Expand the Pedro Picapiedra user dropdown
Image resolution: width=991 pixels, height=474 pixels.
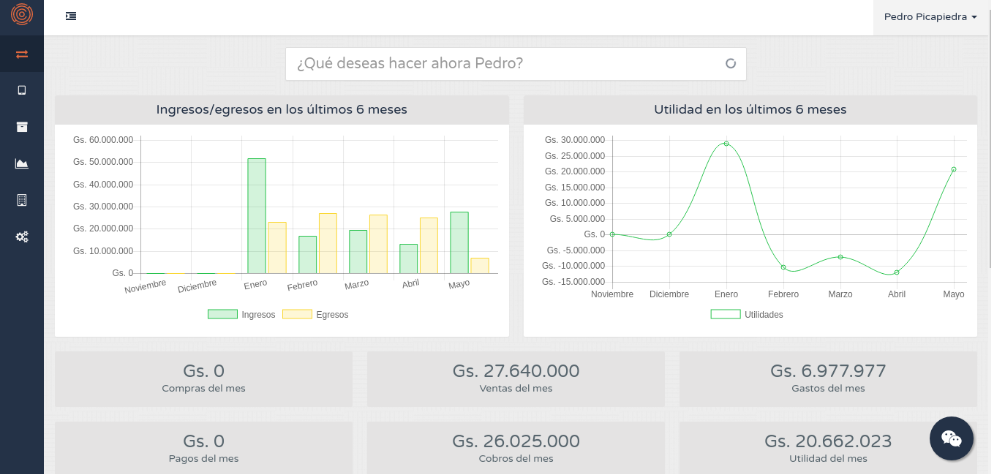(931, 17)
